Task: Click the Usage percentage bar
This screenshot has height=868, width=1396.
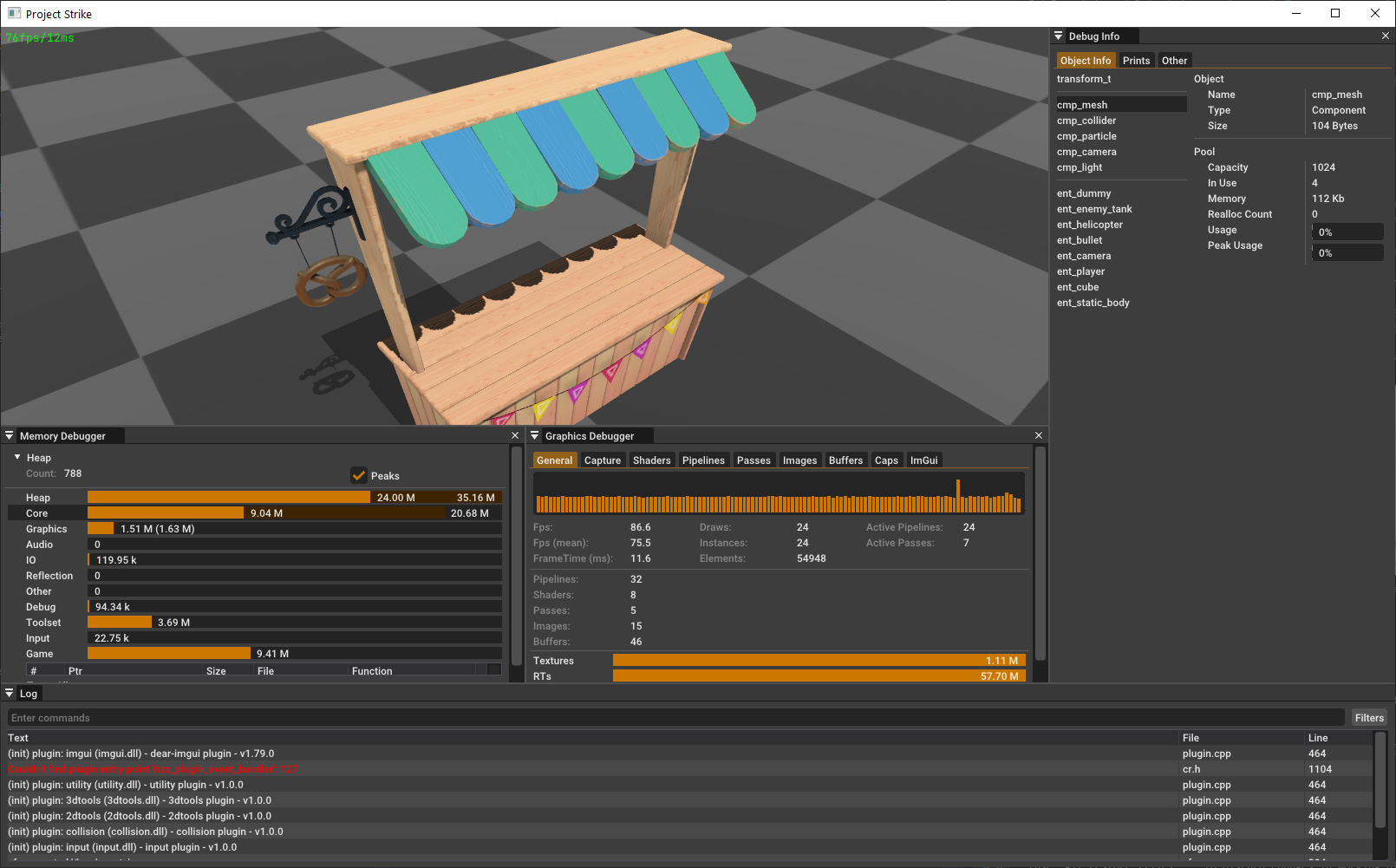Action: 1347,232
